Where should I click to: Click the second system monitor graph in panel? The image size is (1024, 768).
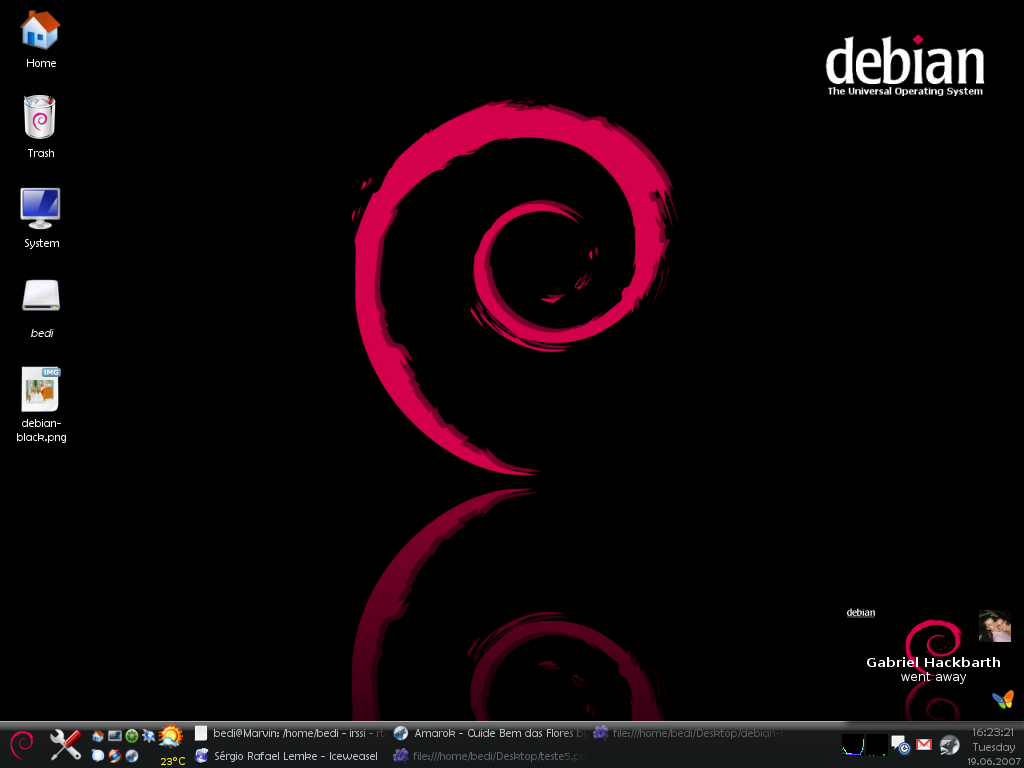877,744
